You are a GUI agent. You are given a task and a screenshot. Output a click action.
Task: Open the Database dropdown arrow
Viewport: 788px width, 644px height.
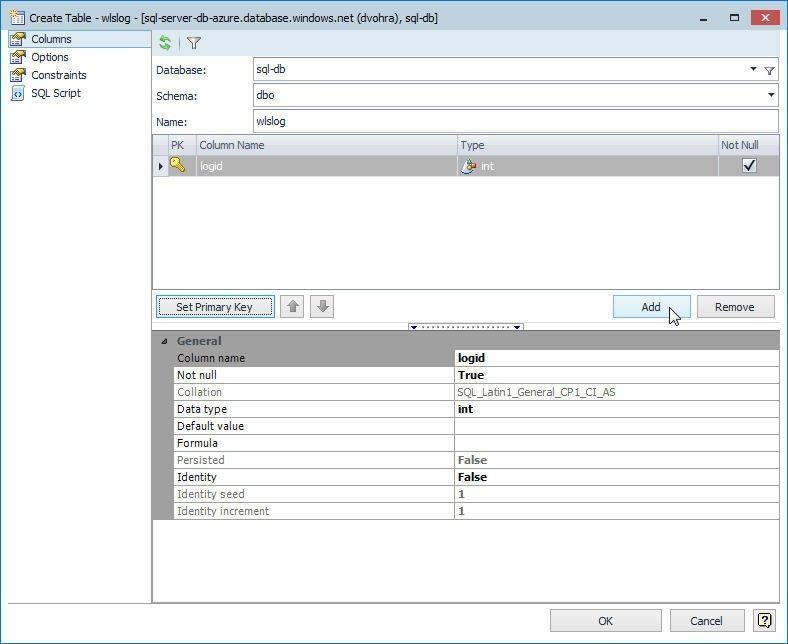[x=753, y=69]
